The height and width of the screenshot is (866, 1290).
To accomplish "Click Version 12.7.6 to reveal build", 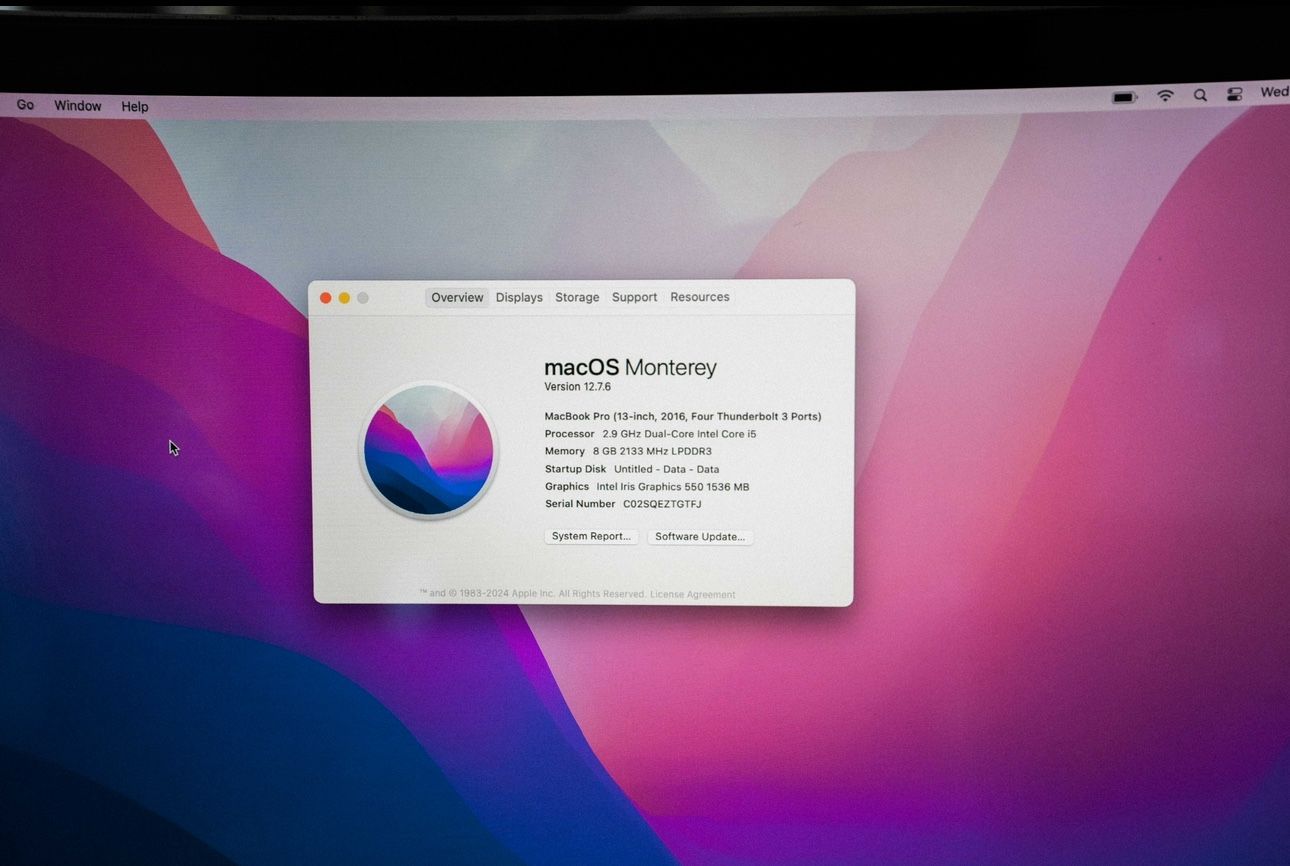I will 577,387.
